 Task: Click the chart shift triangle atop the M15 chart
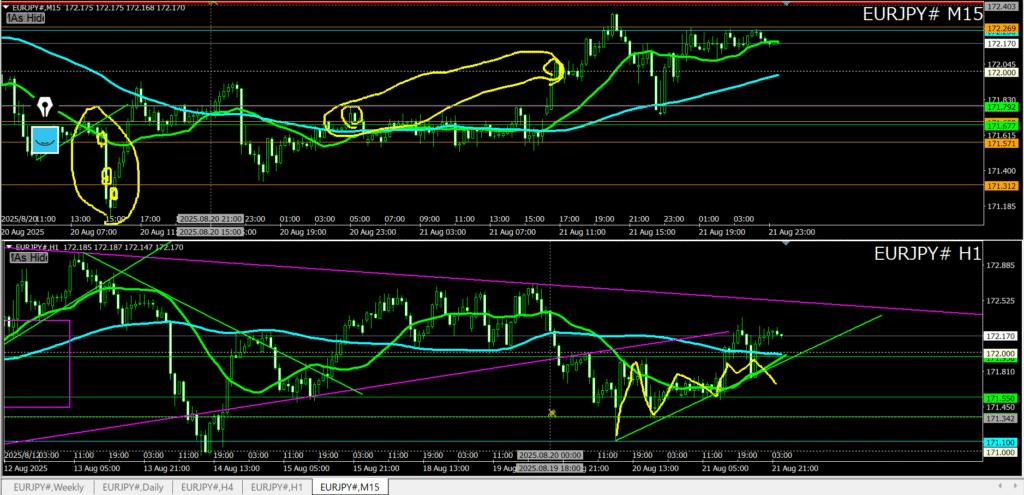tap(787, 4)
